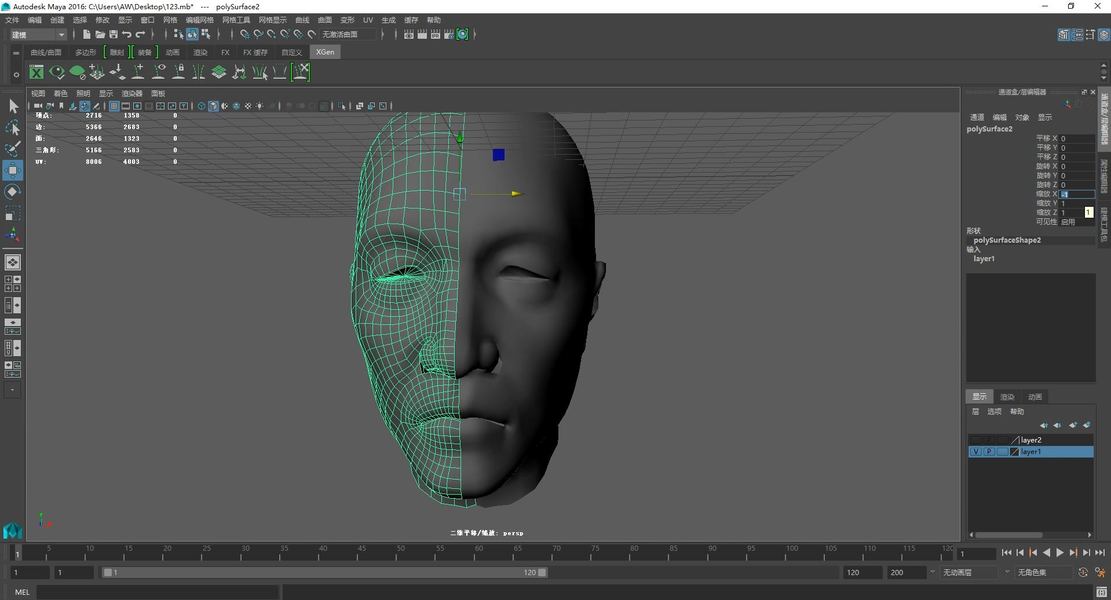Pick the Rotate tool in toolbox
Screen dimensions: 1111x600
pyautogui.click(x=13, y=192)
